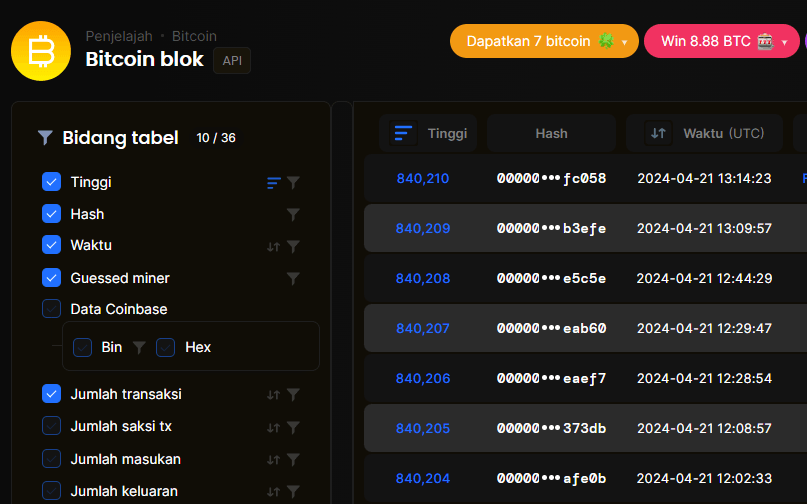Click the API button
807x504 pixels.
(x=232, y=60)
